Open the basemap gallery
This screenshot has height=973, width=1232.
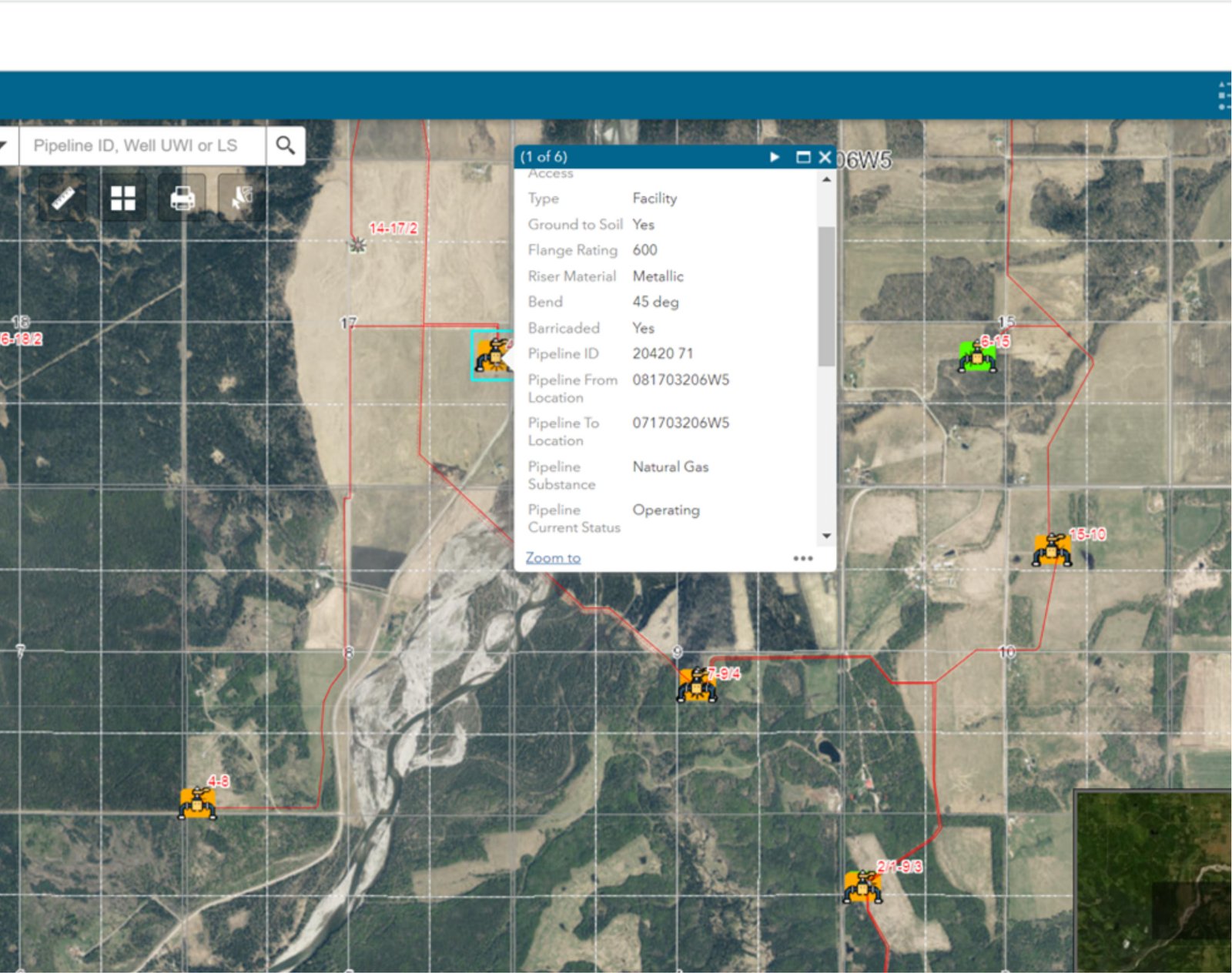click(x=122, y=198)
